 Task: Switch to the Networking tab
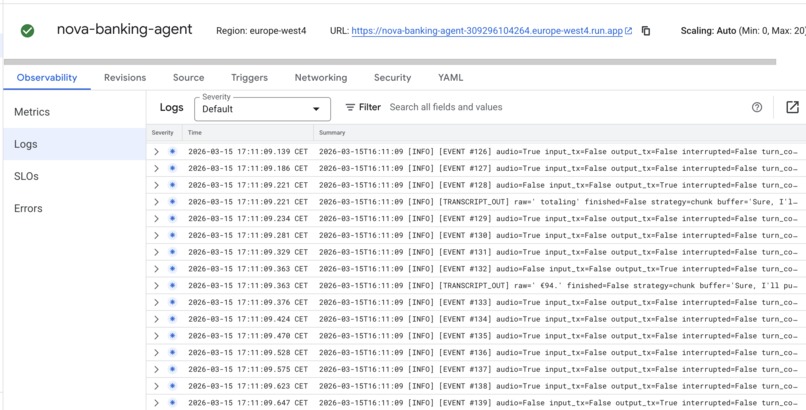pyautogui.click(x=321, y=78)
